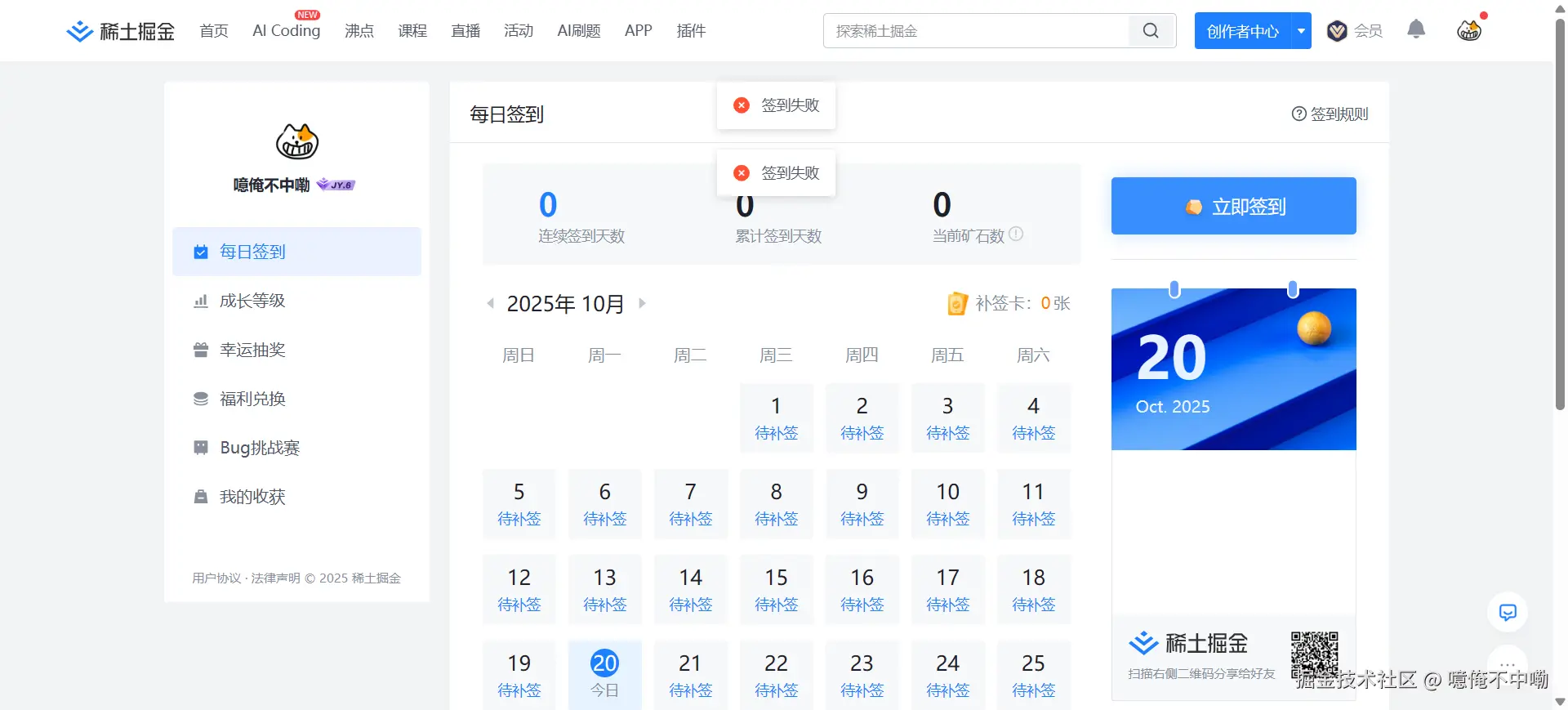
Task: Click the first 签到失败 toast message
Action: pos(777,105)
